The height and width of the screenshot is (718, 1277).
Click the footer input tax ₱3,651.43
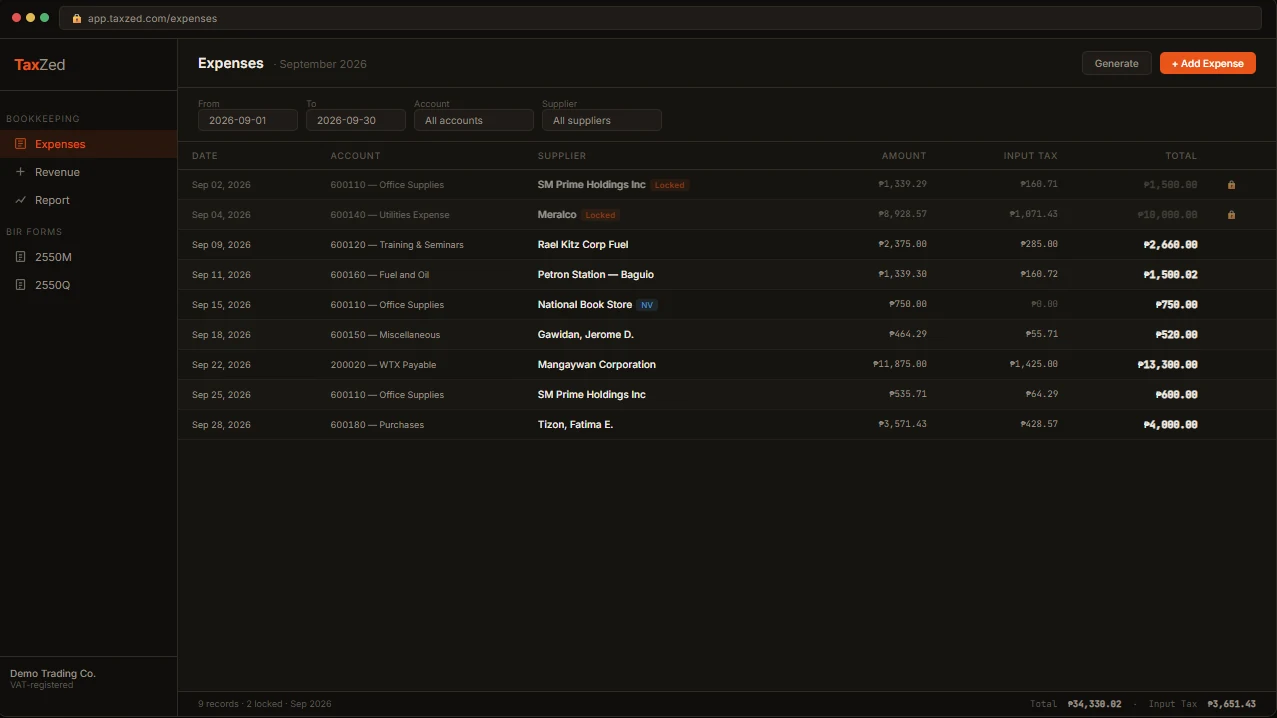tap(1231, 704)
